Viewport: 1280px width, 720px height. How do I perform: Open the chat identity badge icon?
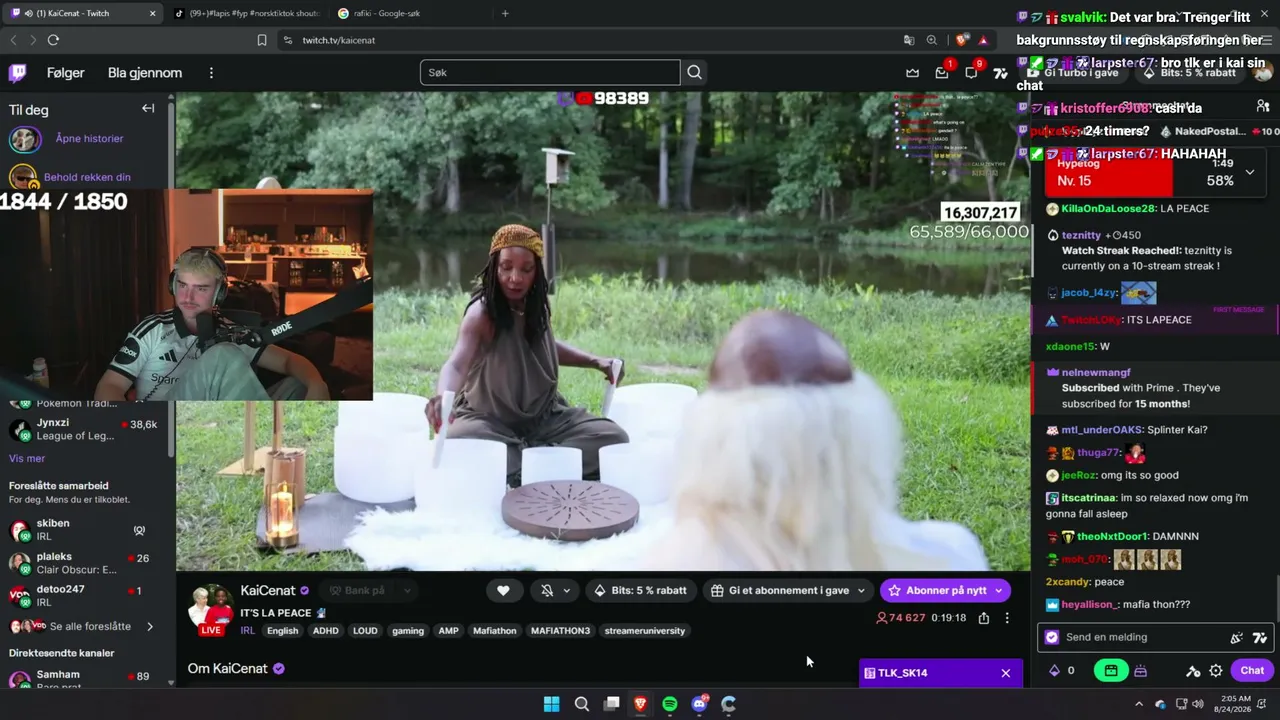tap(1051, 637)
